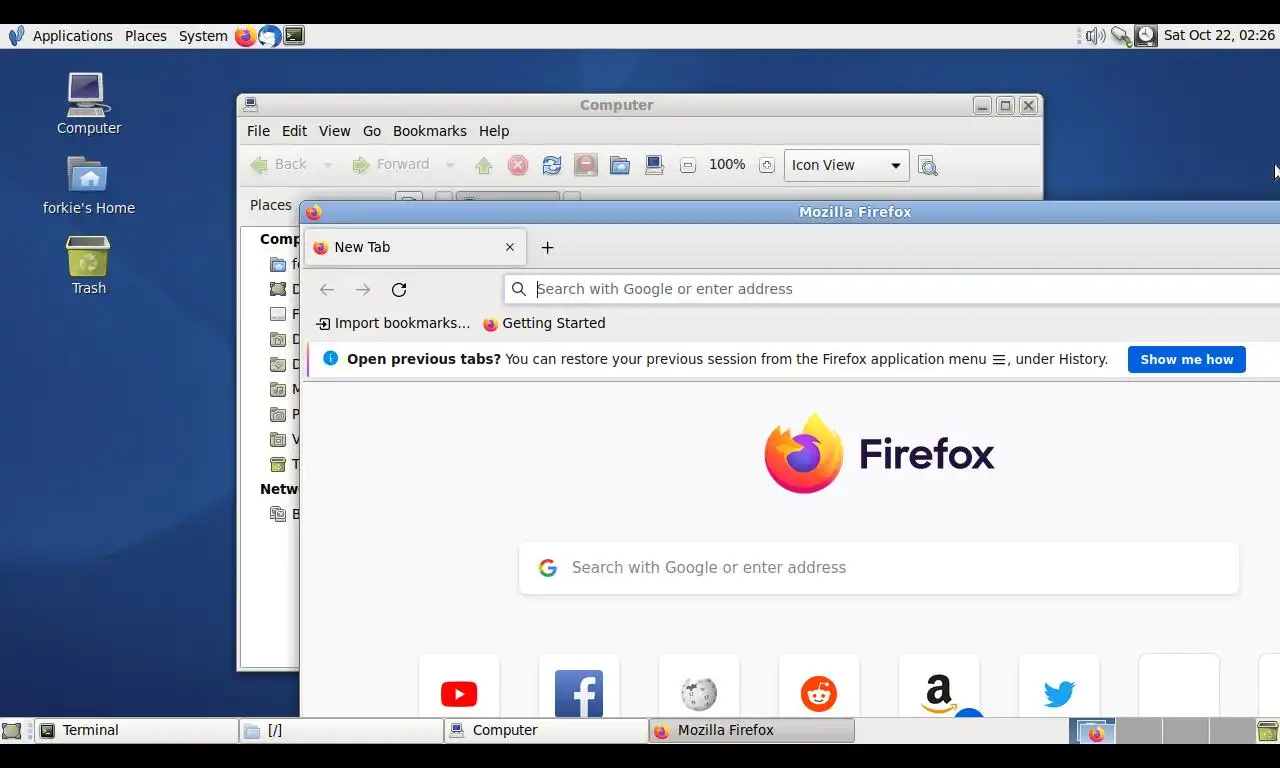Launch the terminal from the top panel
The height and width of the screenshot is (768, 1280).
294,36
